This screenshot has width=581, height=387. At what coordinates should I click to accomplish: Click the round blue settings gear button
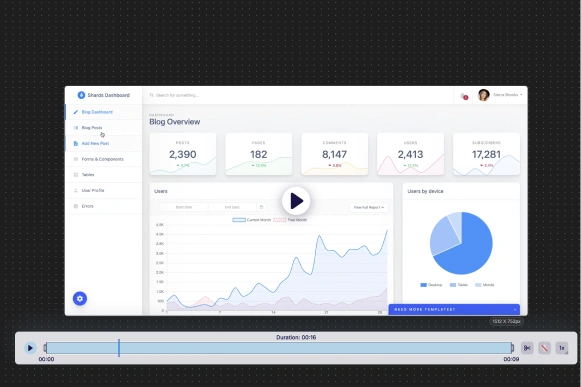tap(80, 298)
